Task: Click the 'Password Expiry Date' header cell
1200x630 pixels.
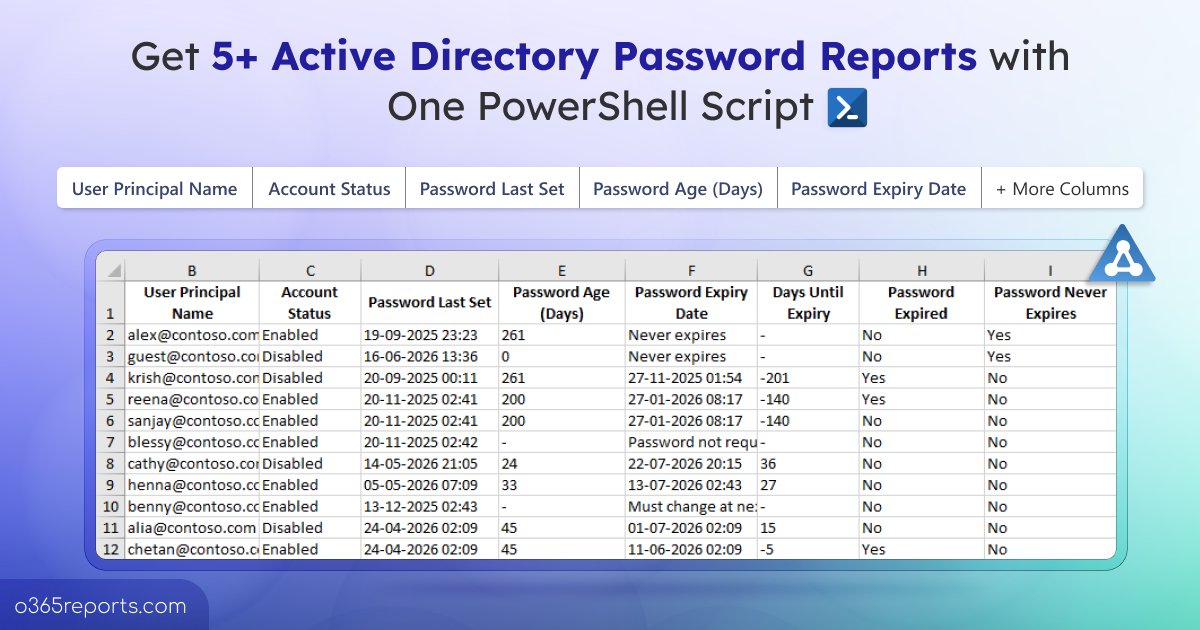Action: 691,303
